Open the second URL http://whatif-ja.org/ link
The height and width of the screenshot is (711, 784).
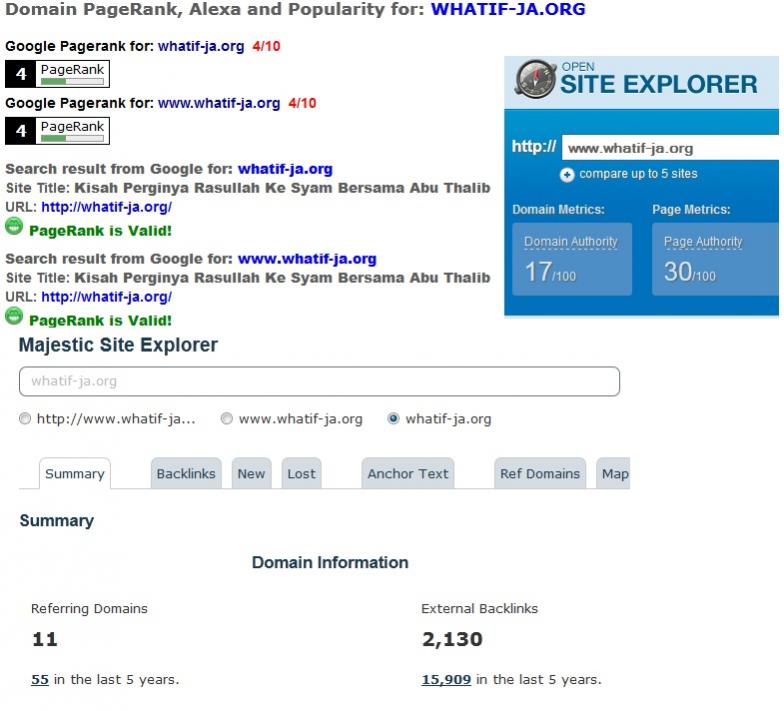(x=106, y=297)
